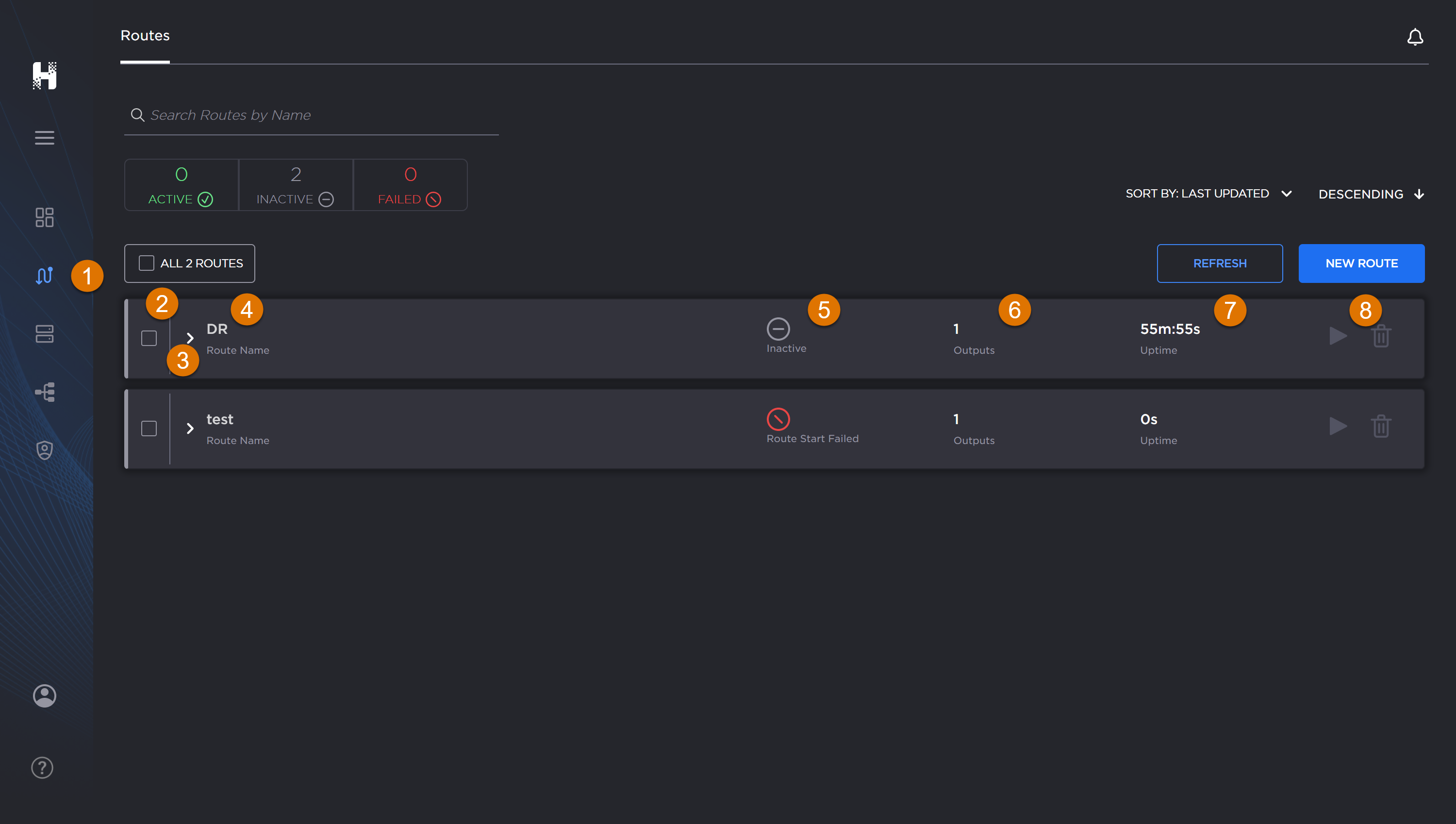Viewport: 1456px width, 824px height.
Task: Open the Routes icon in sidebar
Action: click(44, 276)
